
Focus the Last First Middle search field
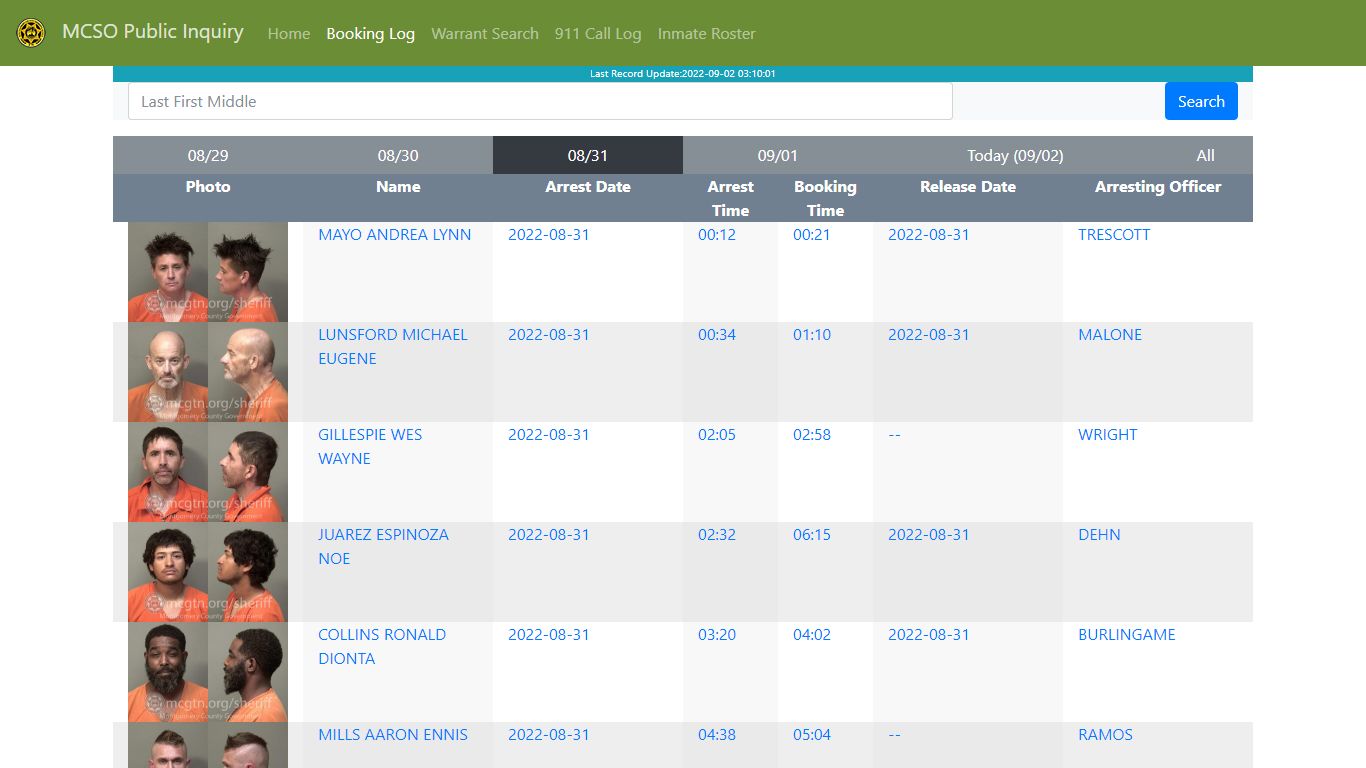[540, 101]
